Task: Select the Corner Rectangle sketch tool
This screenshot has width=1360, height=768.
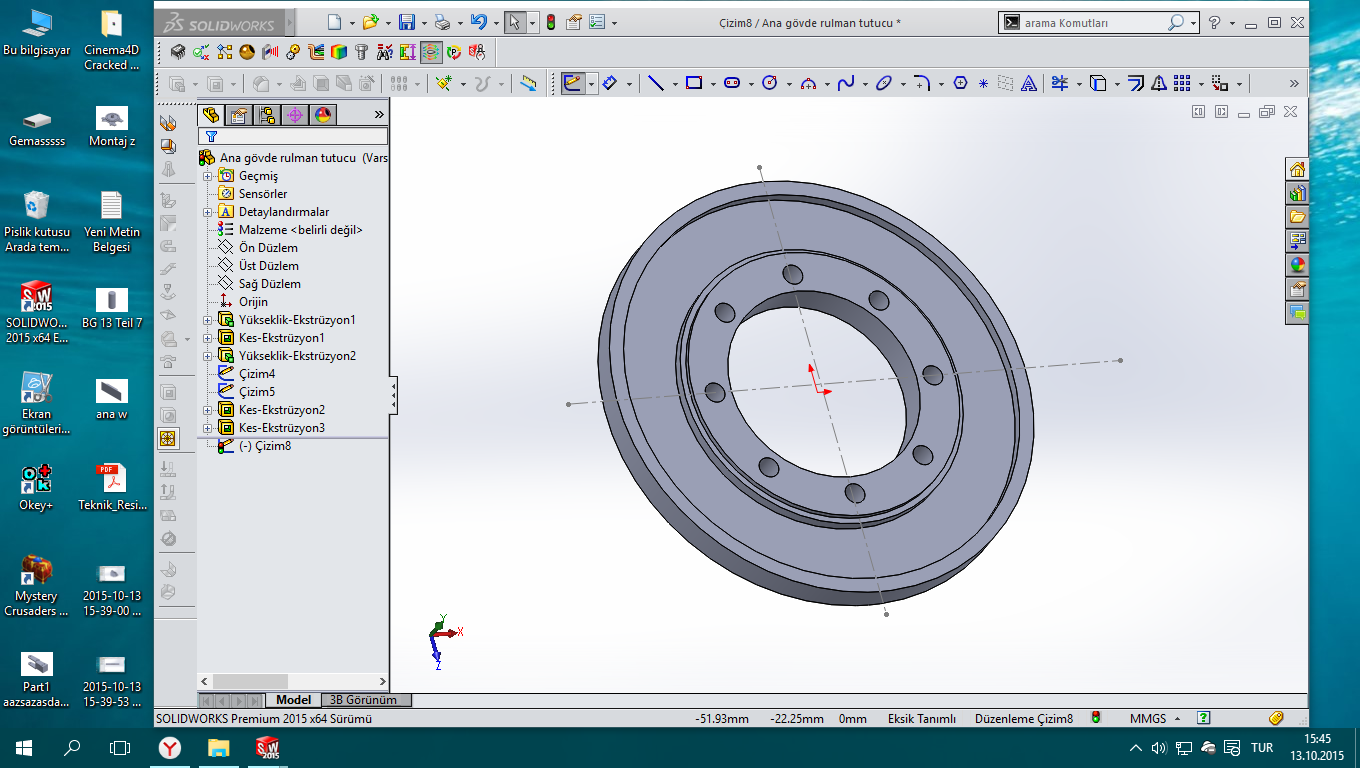Action: coord(694,84)
